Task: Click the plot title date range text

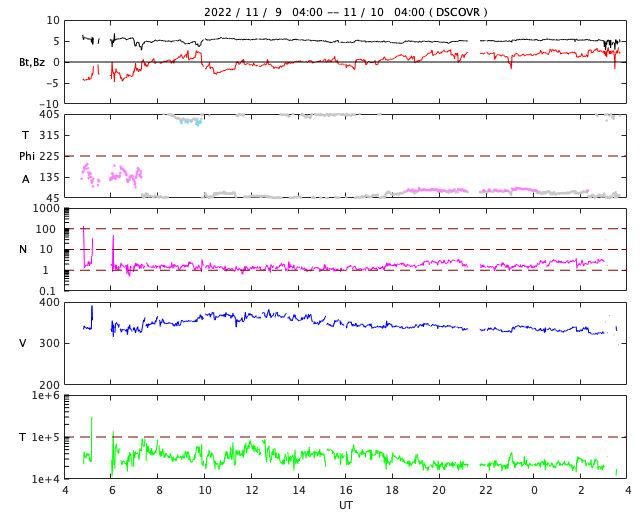Action: pos(346,12)
